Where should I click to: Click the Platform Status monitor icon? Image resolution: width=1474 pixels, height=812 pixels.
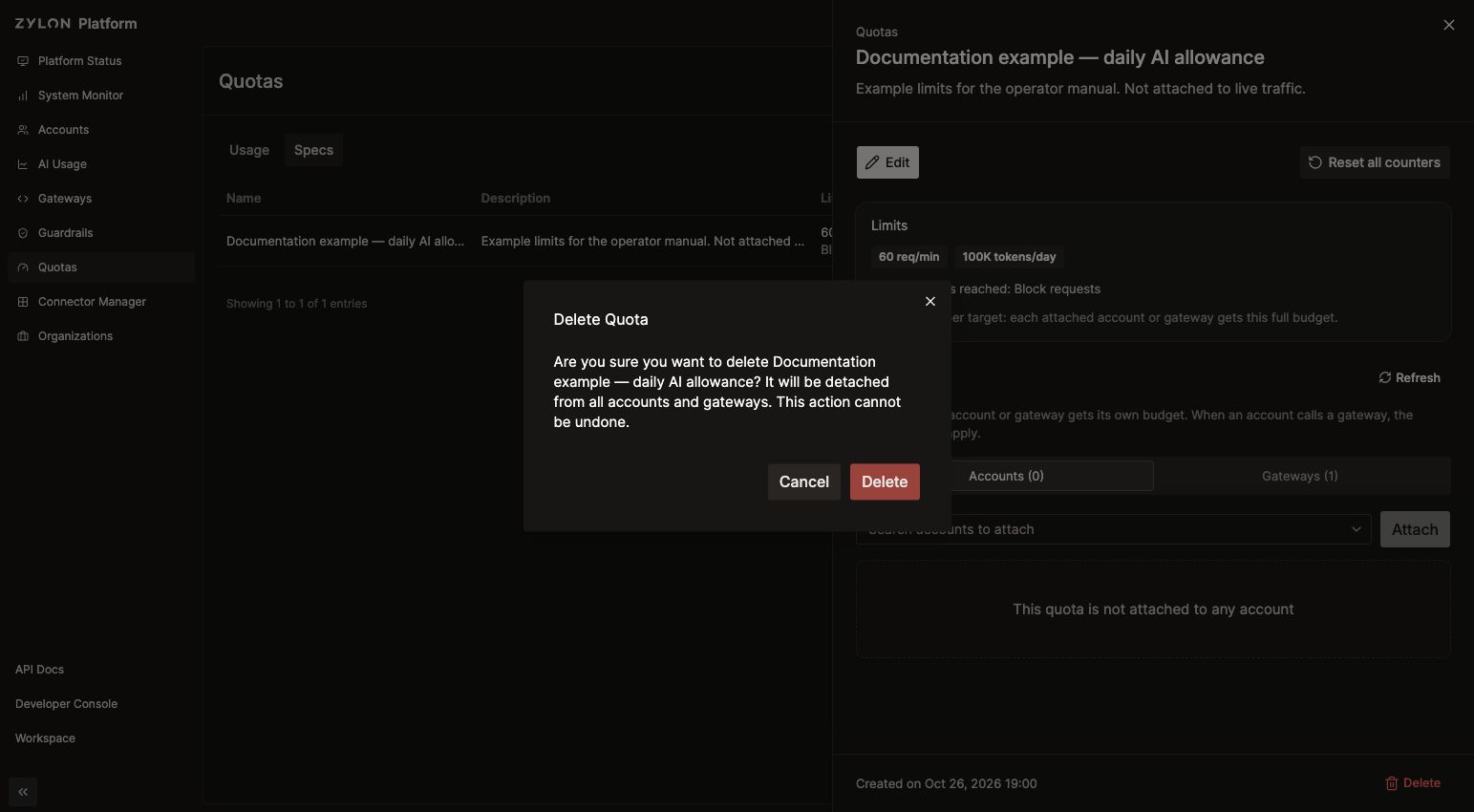click(23, 61)
